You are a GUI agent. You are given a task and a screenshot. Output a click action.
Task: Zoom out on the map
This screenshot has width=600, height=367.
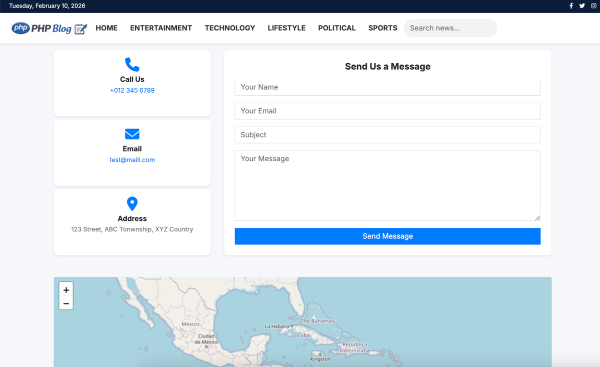66,303
